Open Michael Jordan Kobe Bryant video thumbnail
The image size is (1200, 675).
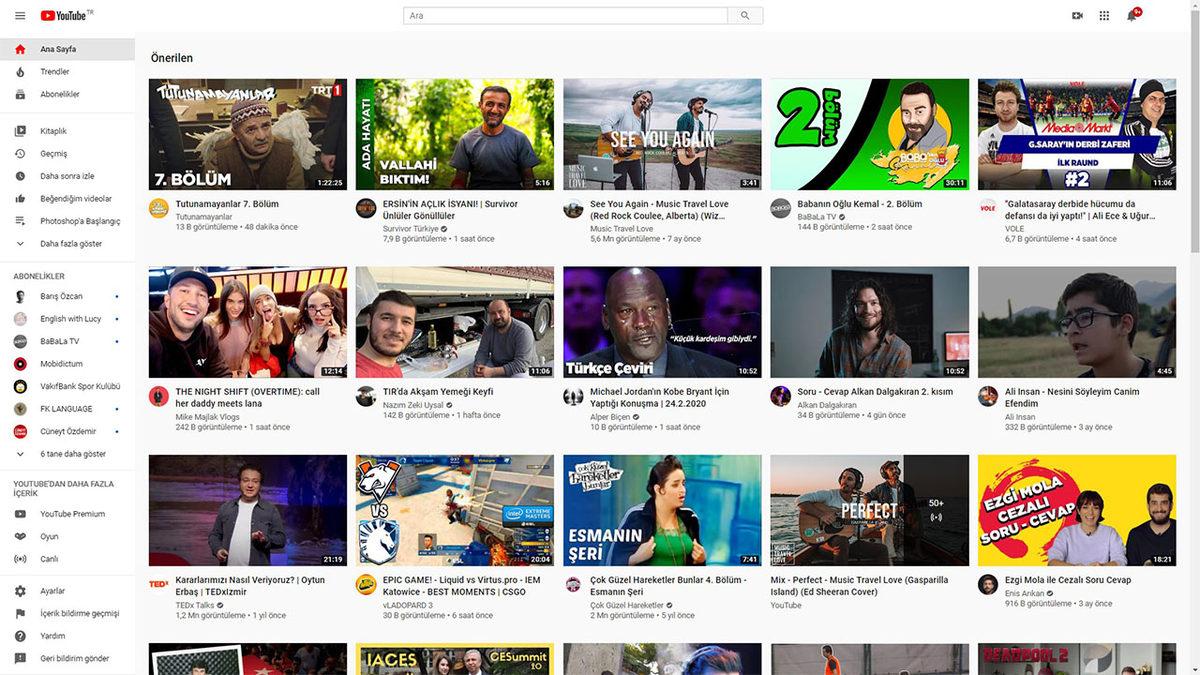661,321
